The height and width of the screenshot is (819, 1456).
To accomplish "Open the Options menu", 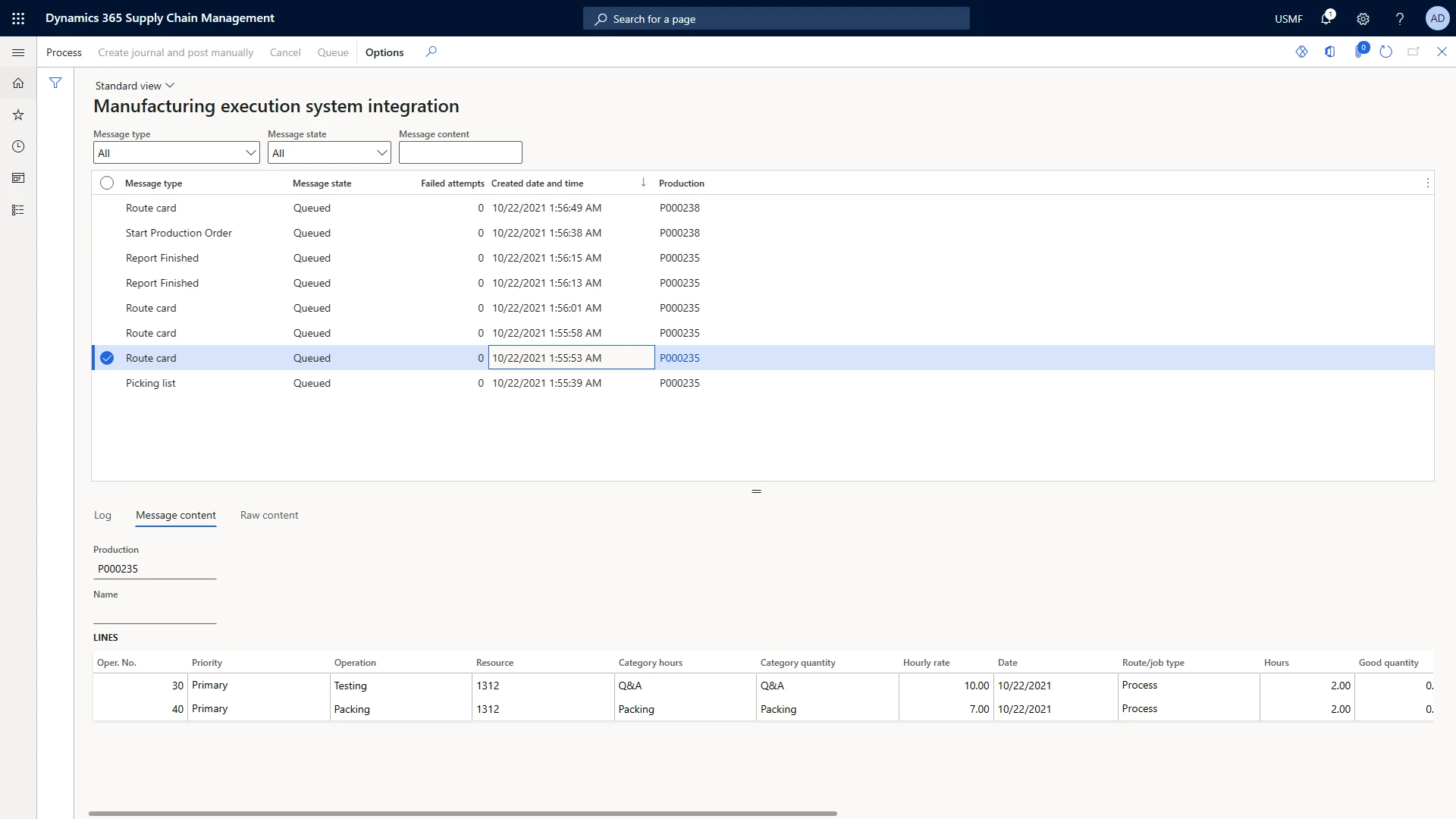I will [x=384, y=52].
